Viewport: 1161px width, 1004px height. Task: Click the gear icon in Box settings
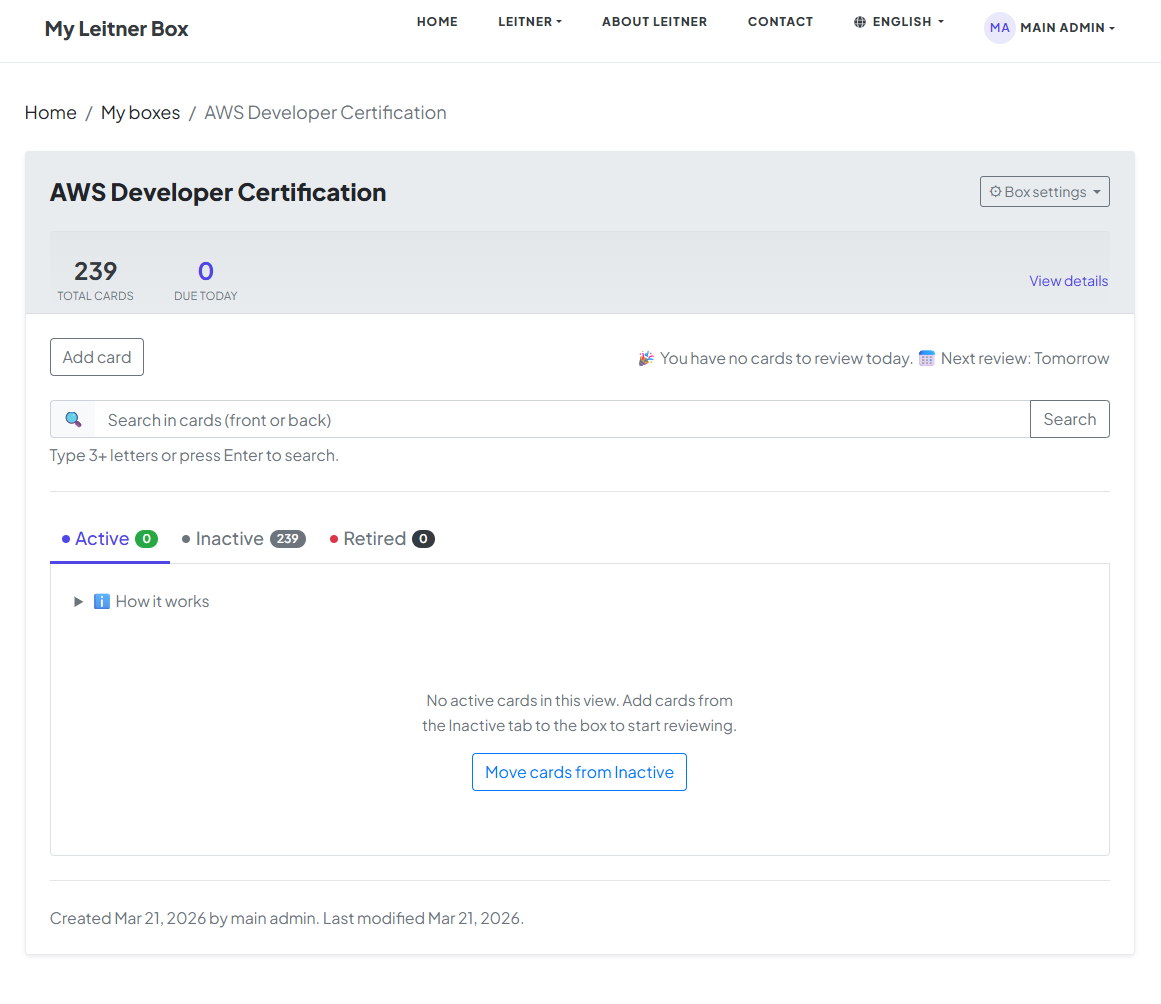pyautogui.click(x=995, y=192)
